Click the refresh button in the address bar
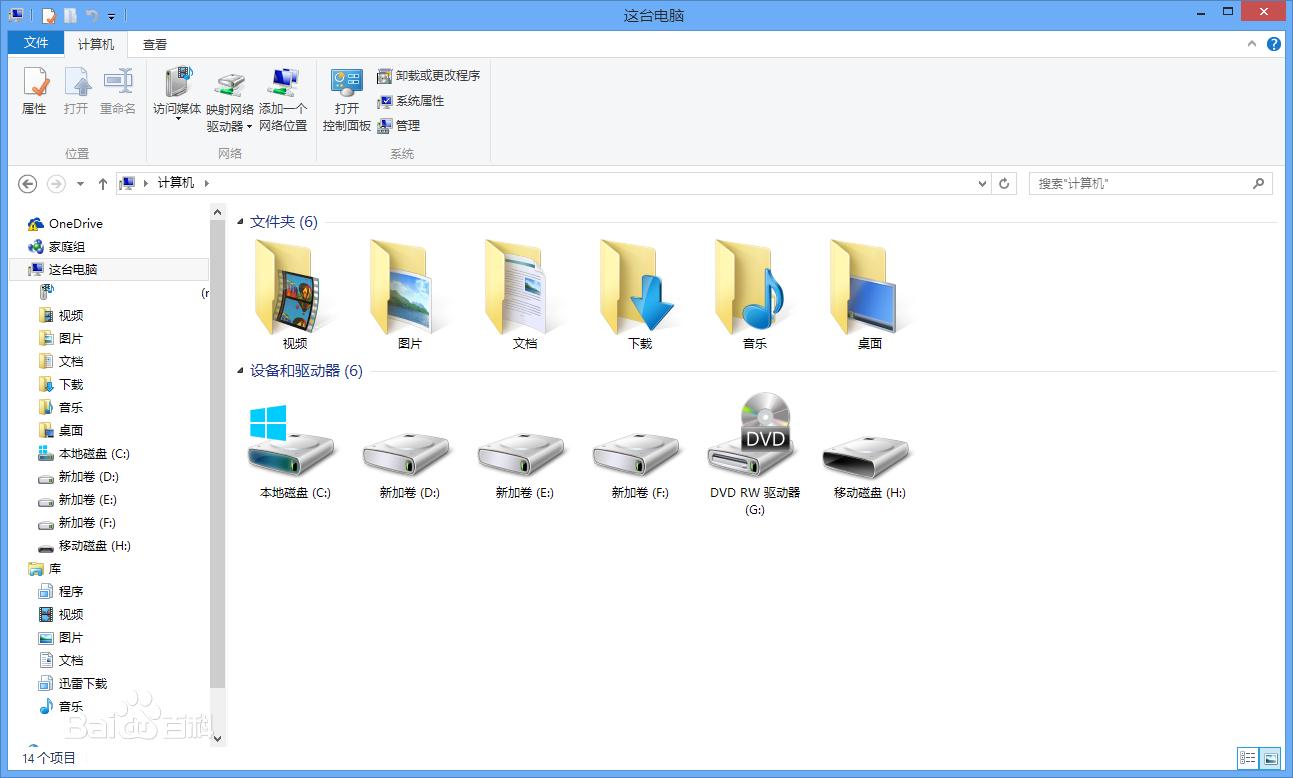Image resolution: width=1293 pixels, height=778 pixels. pyautogui.click(x=1004, y=183)
